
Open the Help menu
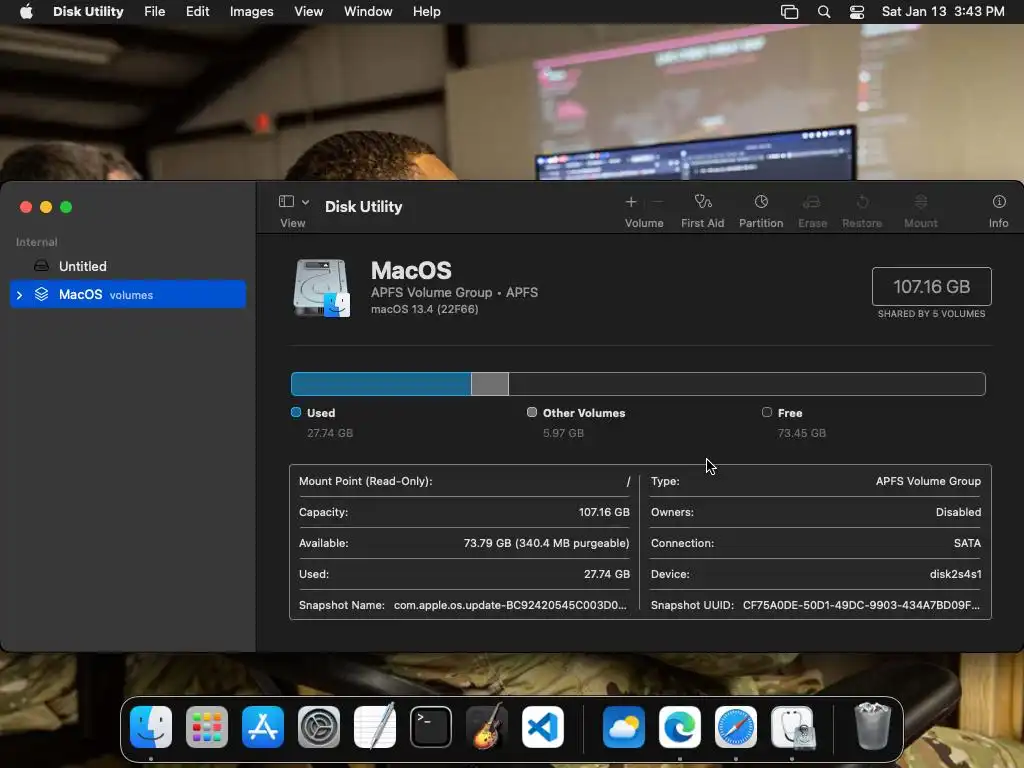click(426, 12)
